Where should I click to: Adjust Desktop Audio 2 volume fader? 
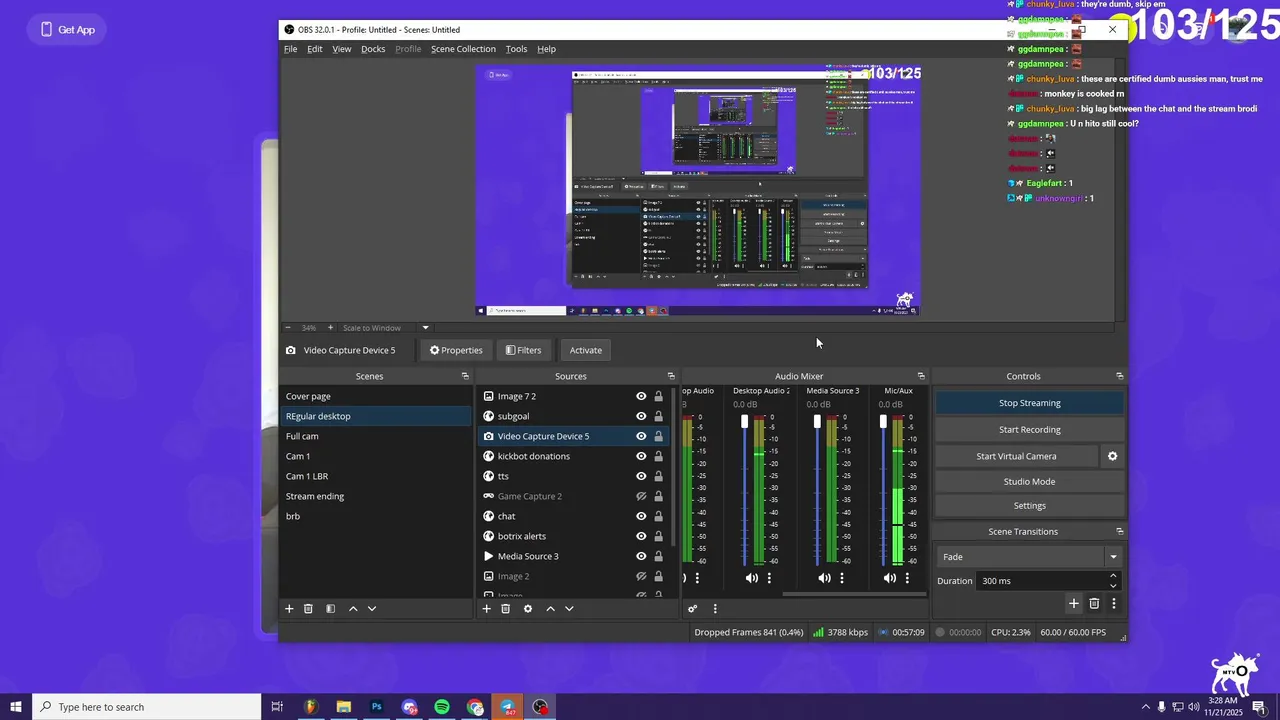tap(744, 422)
